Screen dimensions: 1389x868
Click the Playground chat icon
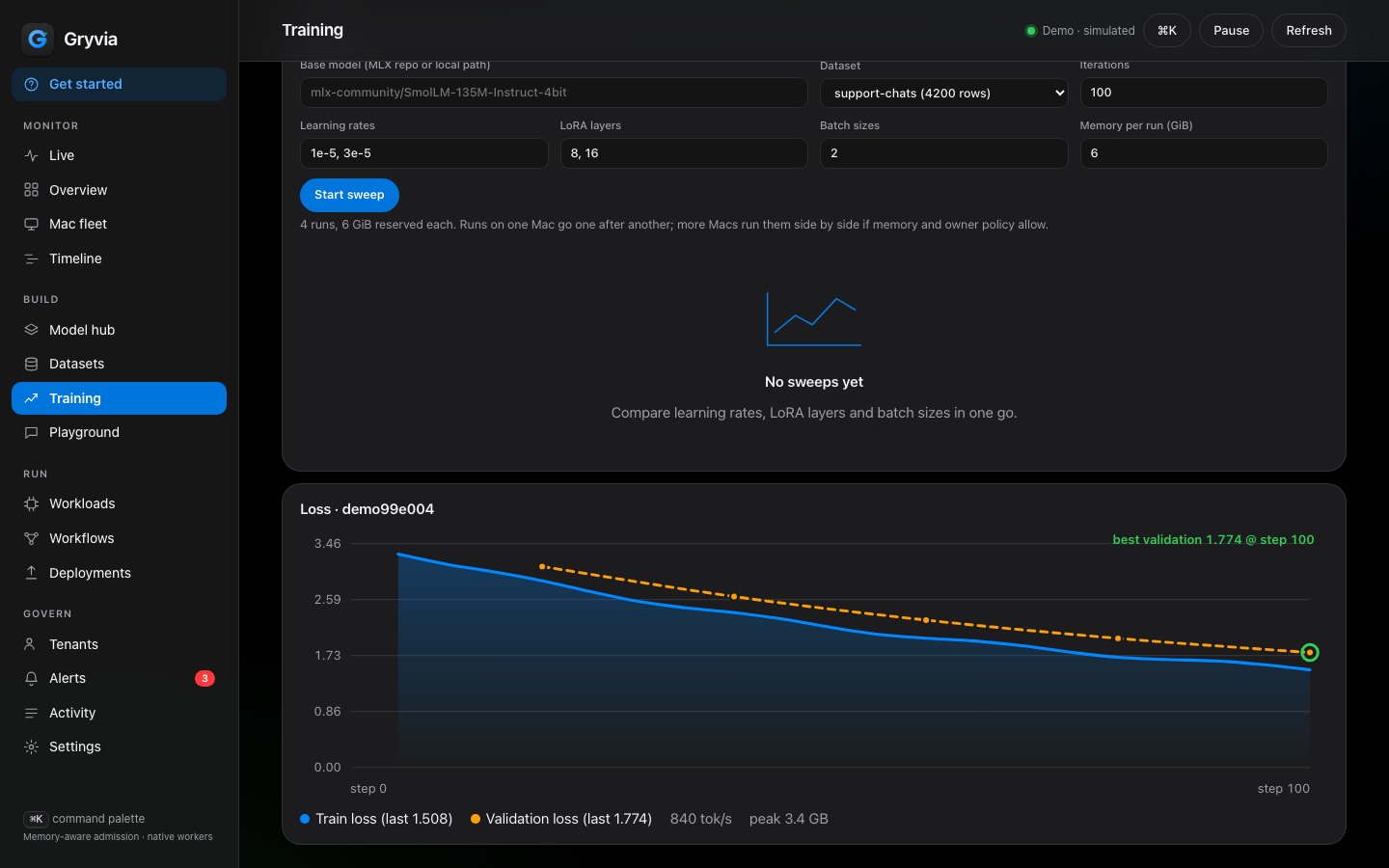[x=31, y=432]
